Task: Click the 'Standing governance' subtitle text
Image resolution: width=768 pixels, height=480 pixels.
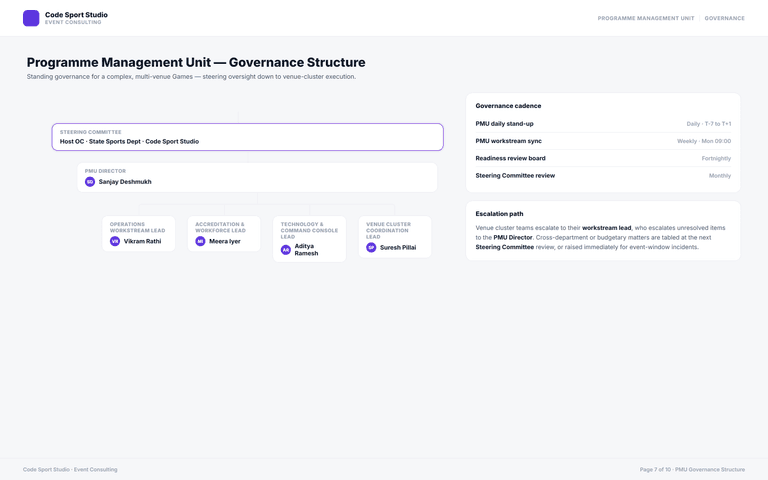Action: pyautogui.click(x=191, y=76)
